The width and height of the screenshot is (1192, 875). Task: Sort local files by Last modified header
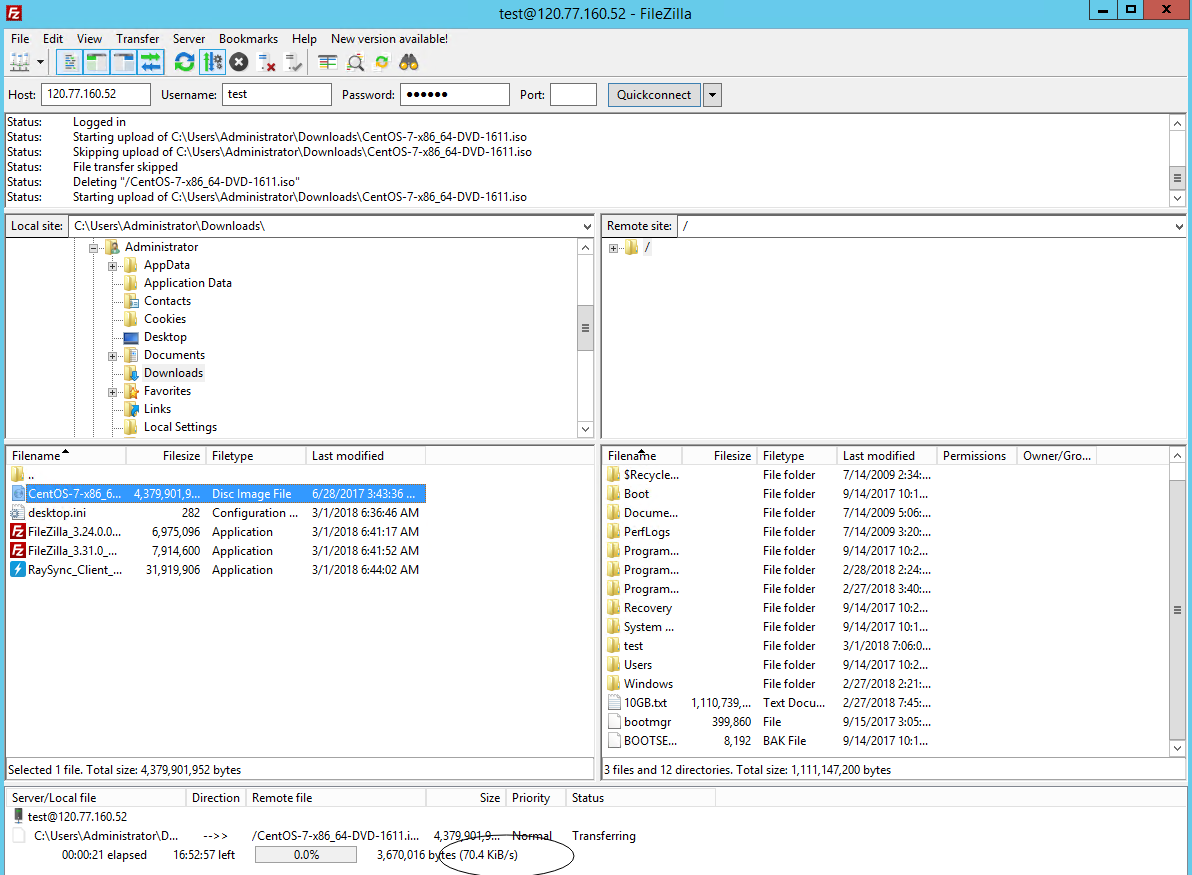pos(366,455)
